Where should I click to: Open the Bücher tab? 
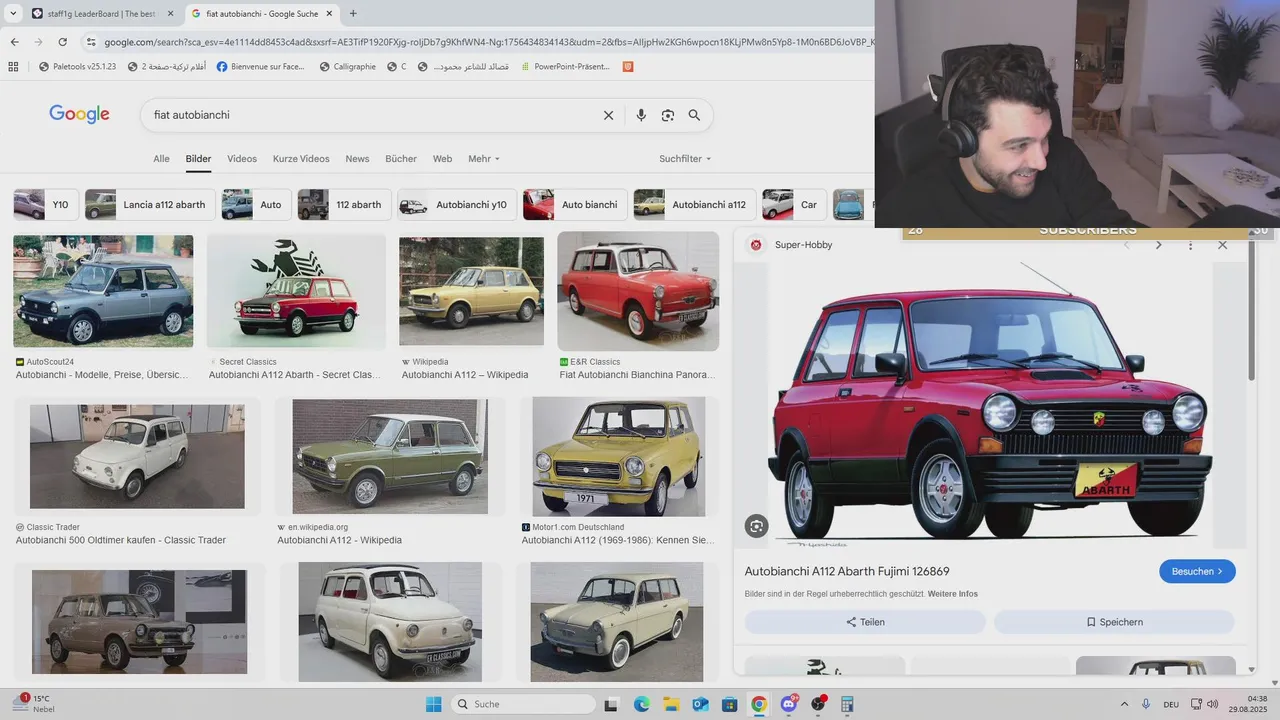401,159
